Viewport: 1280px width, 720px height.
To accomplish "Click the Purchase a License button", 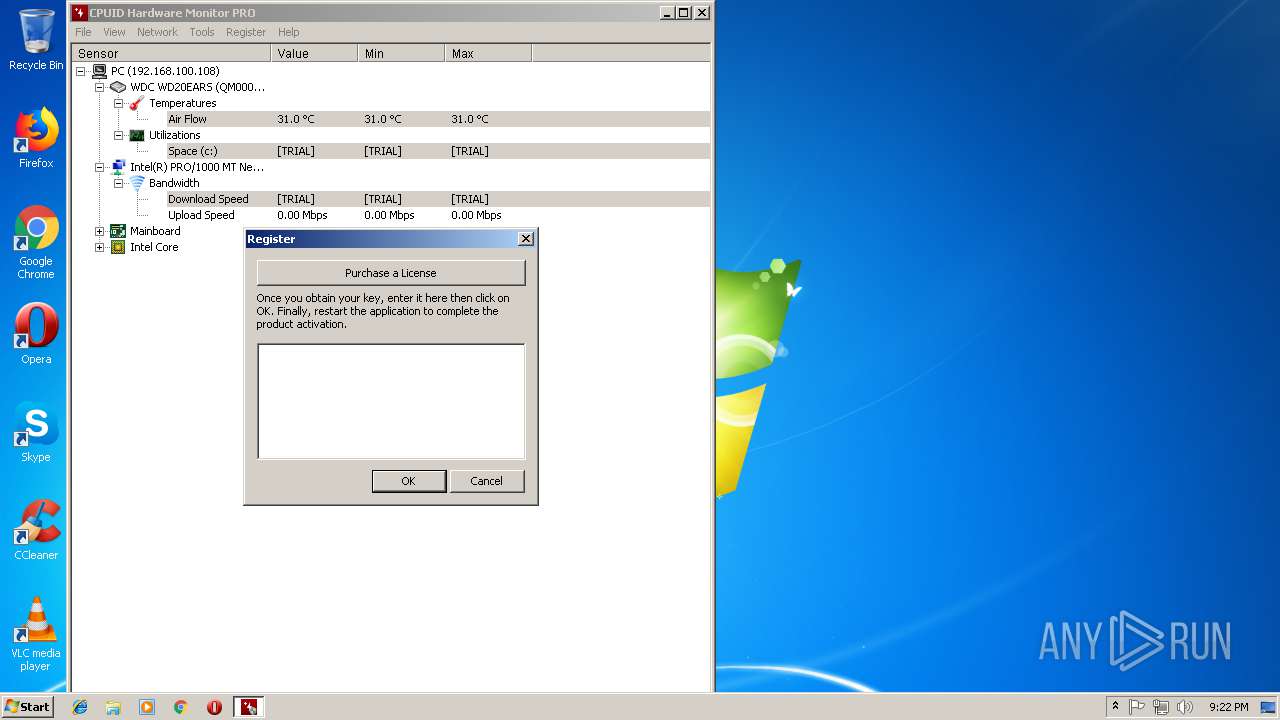I will tap(391, 273).
